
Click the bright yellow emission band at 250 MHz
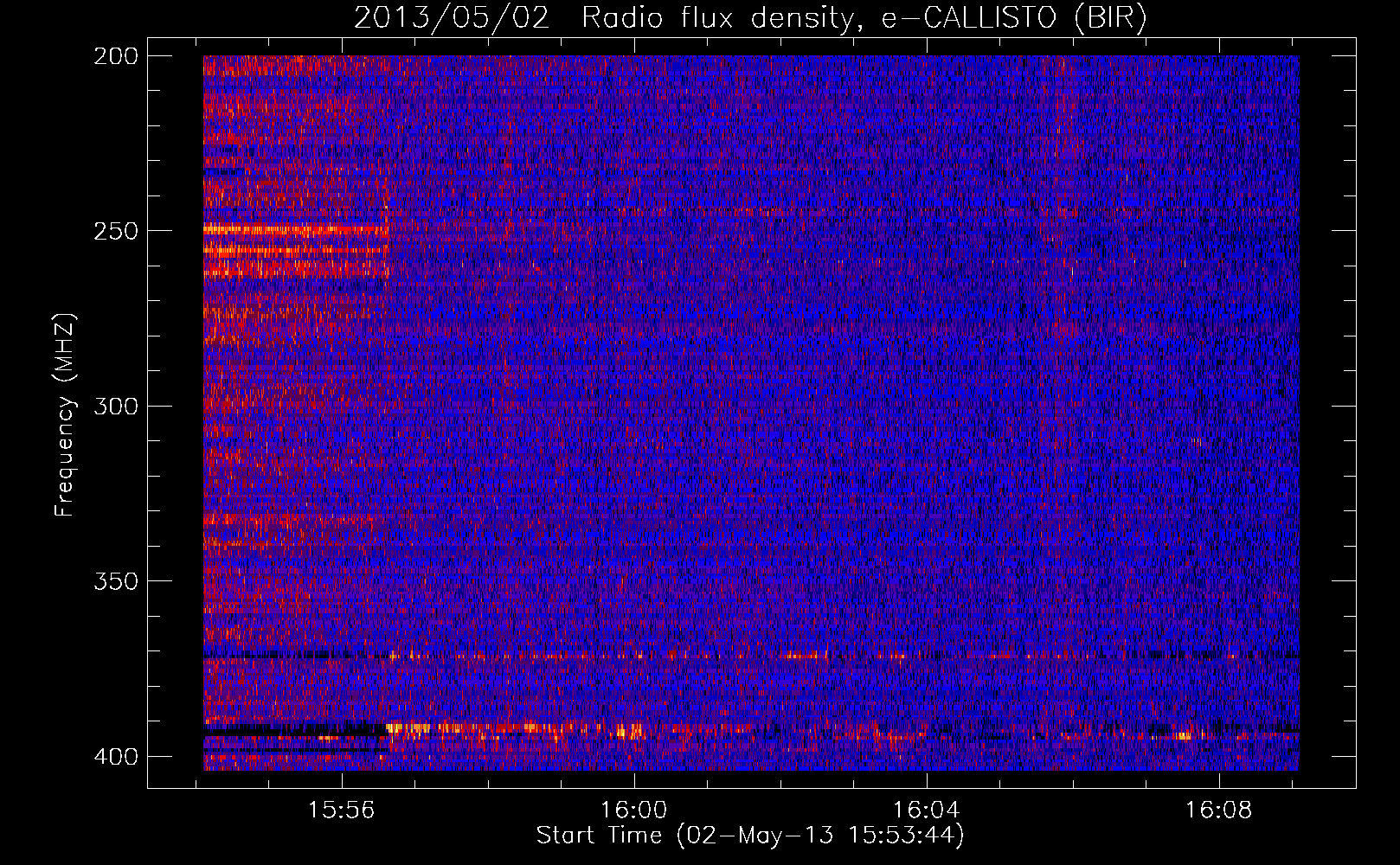tap(296, 230)
